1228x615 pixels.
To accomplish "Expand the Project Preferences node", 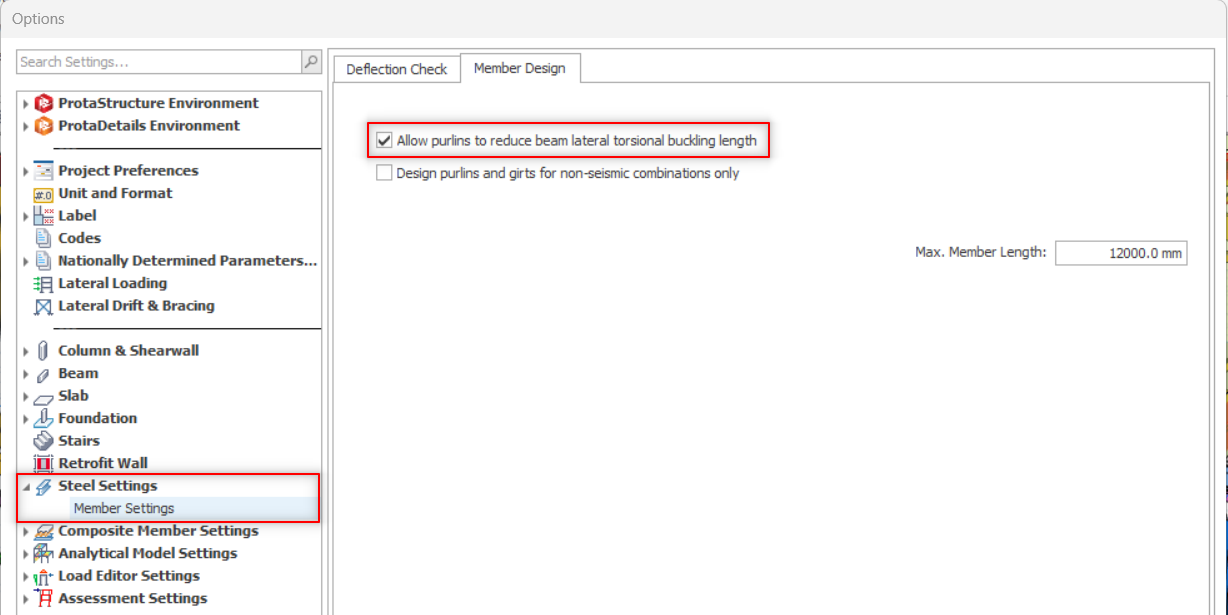I will click(x=26, y=171).
